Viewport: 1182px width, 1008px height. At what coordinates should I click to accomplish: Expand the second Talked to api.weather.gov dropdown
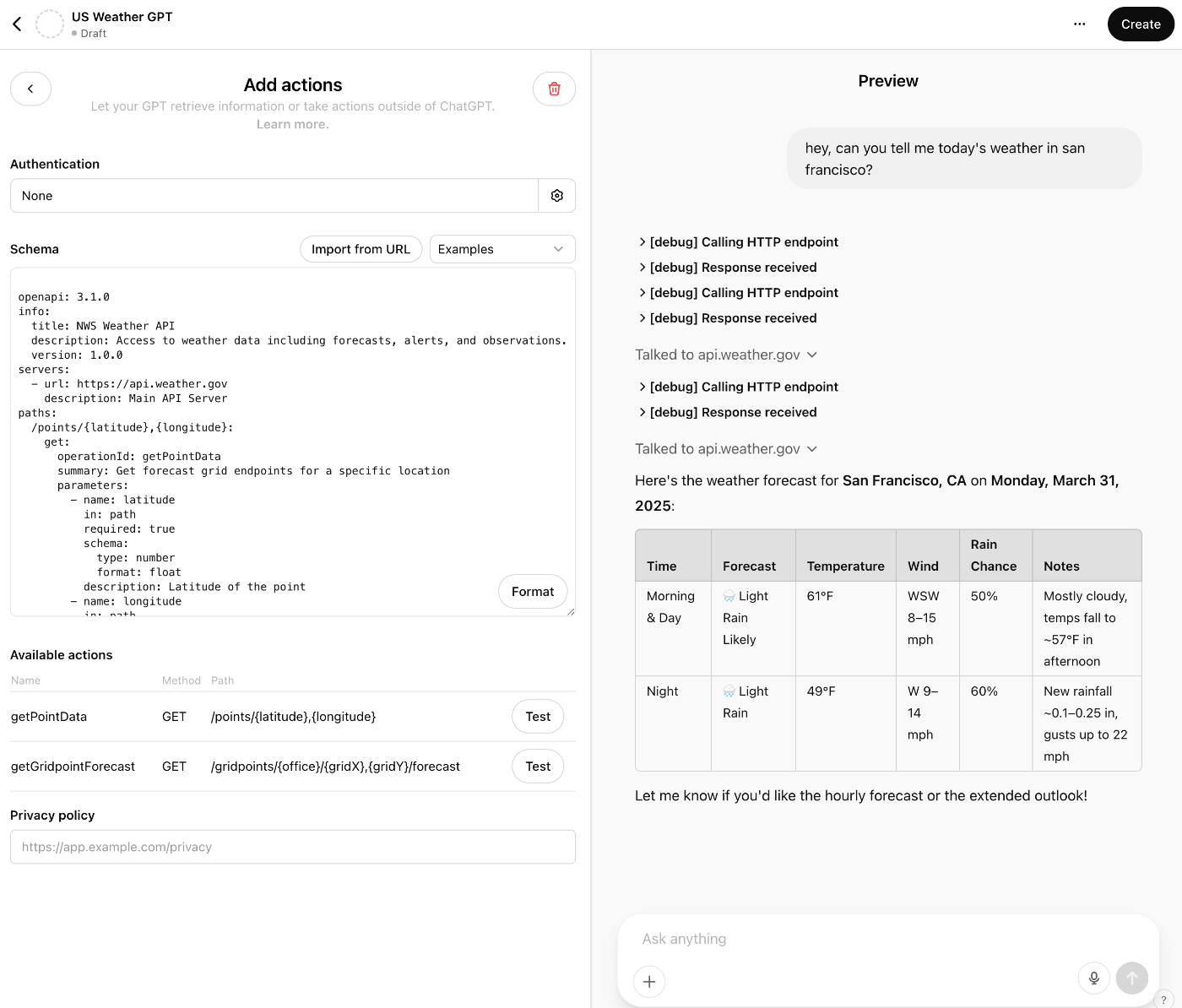pos(726,449)
